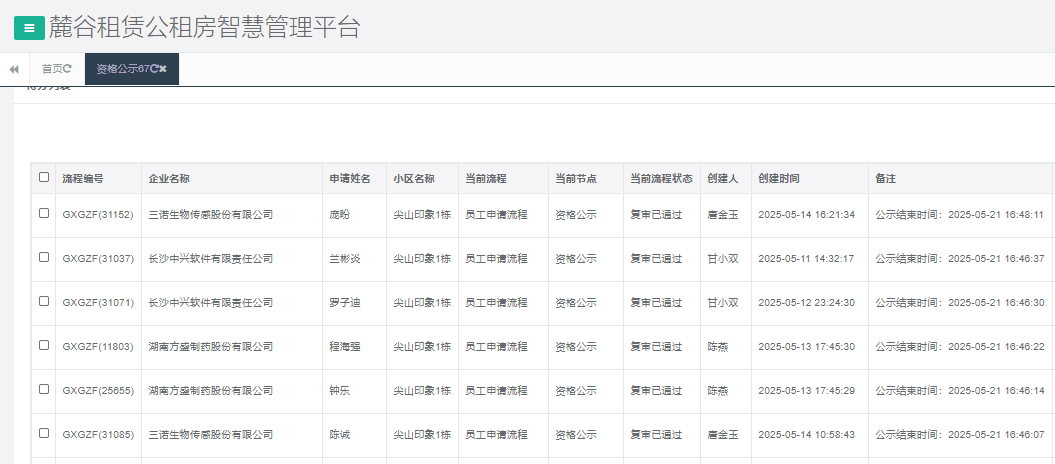Click 三诺生物传感股份有限公司 in row GXGZF(31152)
Screen dimensions: 1055x464
[x=211, y=215]
